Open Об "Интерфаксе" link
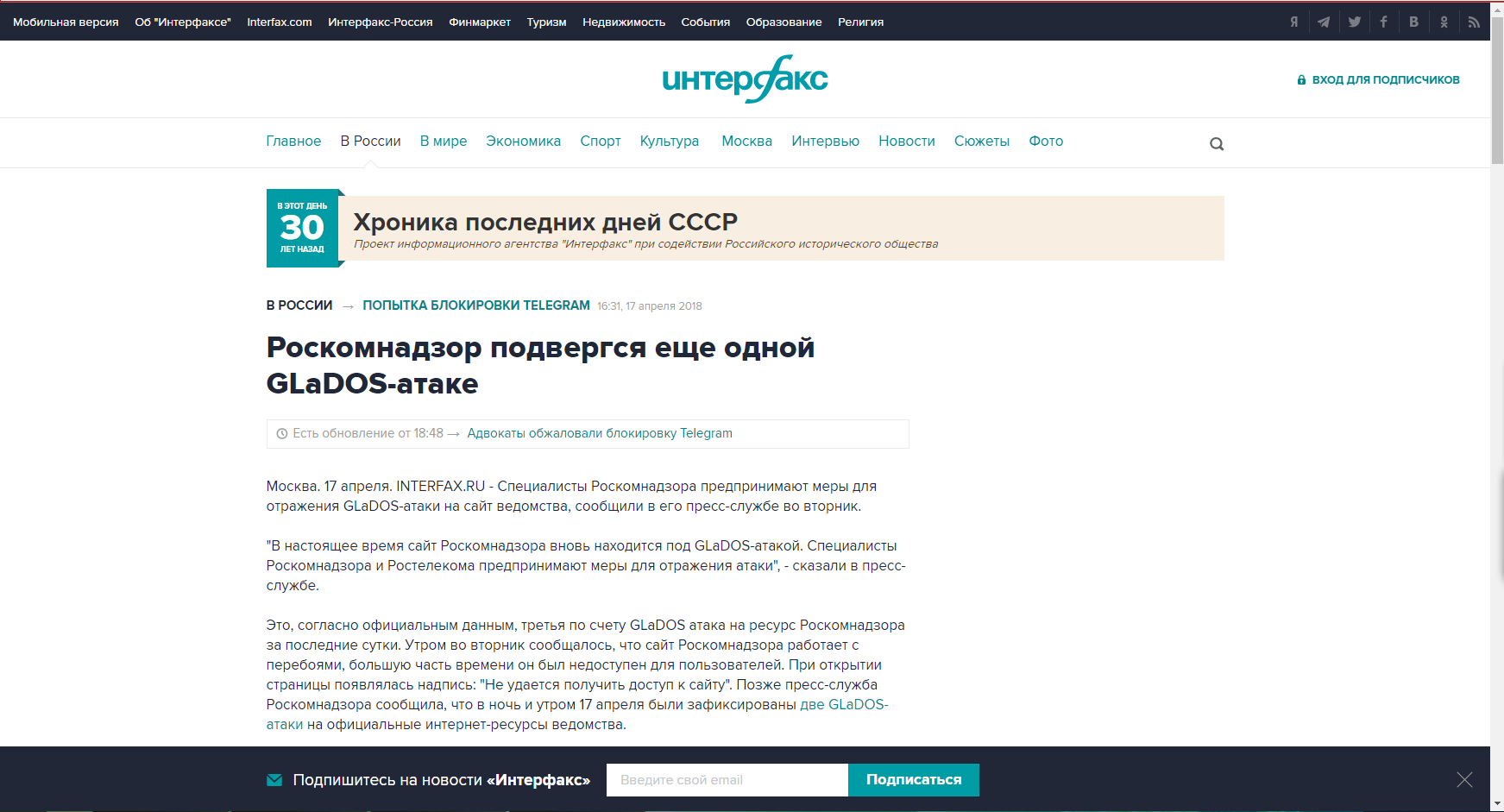This screenshot has height=812, width=1504. [183, 22]
